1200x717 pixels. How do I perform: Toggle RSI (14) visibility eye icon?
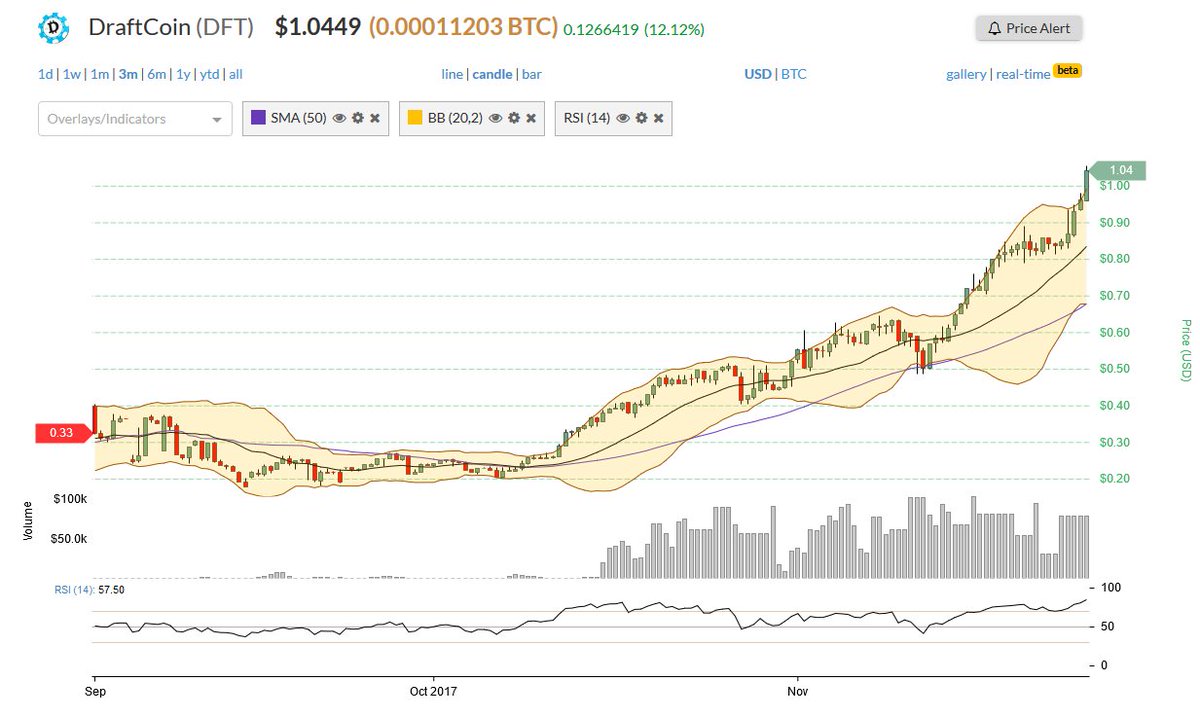coord(622,118)
